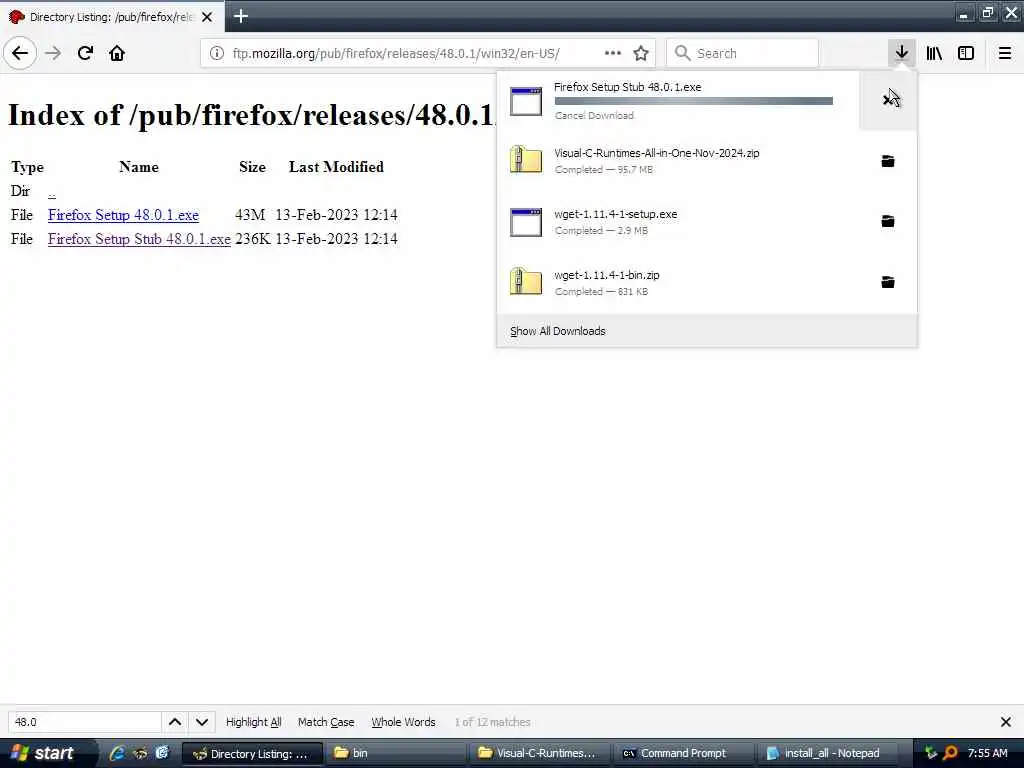The image size is (1024, 768).
Task: Click wget-1.11.4-1-setup.exe download entry name
Action: [x=615, y=214]
